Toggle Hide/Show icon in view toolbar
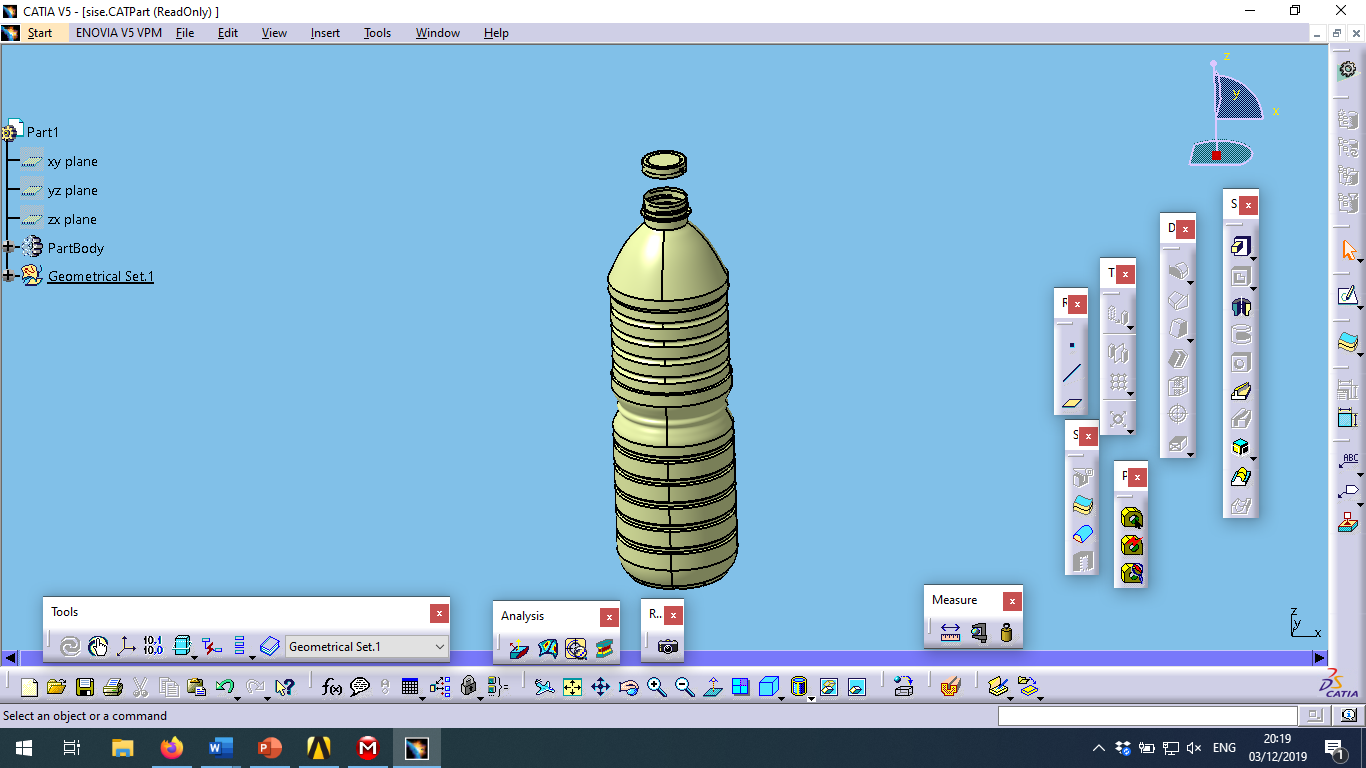Screen dimensions: 1366x768 click(x=829, y=687)
